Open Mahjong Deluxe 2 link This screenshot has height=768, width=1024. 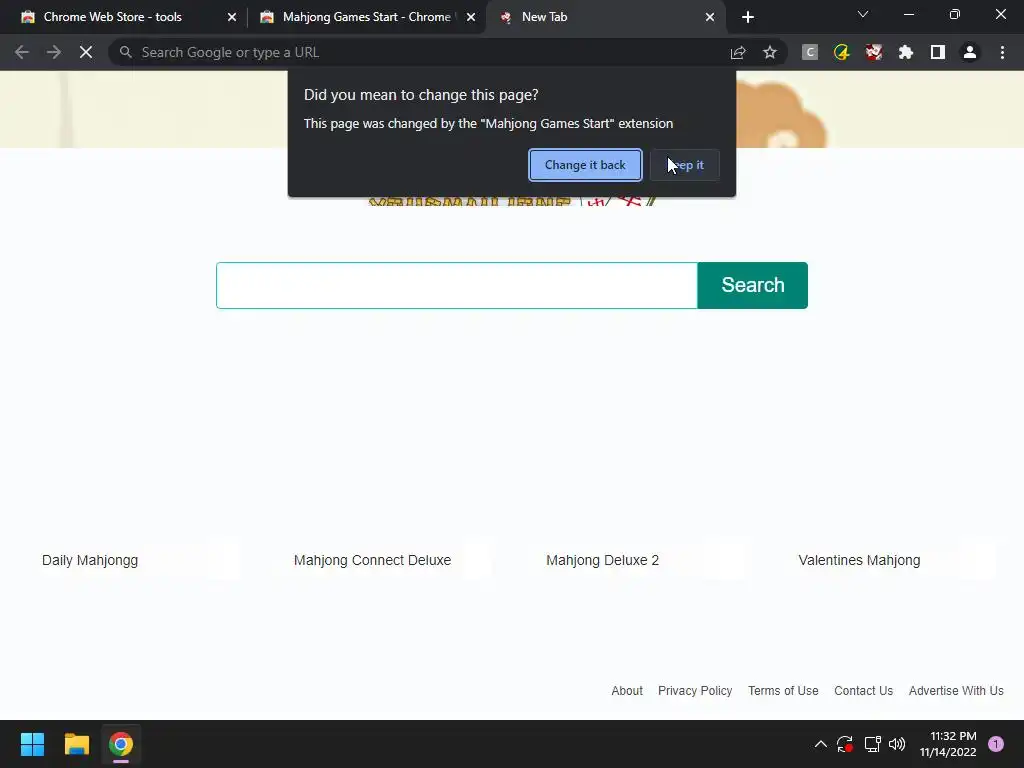click(602, 560)
